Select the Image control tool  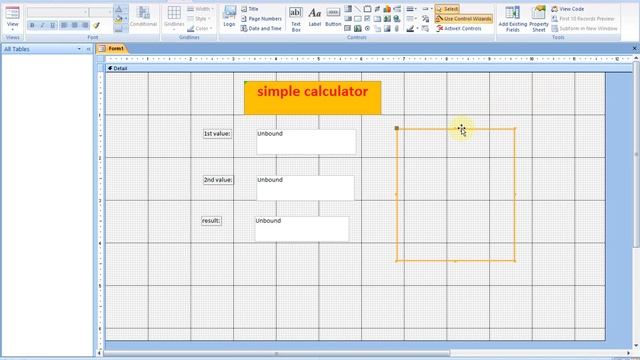click(x=387, y=28)
